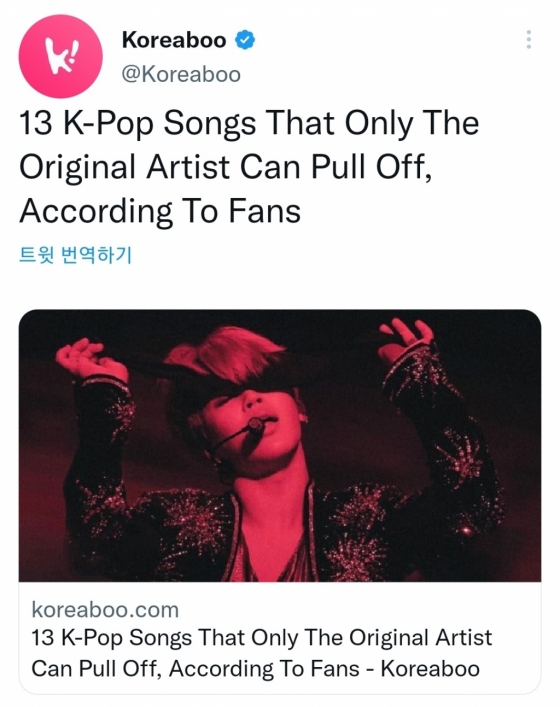Click the pink K! logo circle
Image resolution: width=560 pixels, height=707 pixels.
pos(60,56)
